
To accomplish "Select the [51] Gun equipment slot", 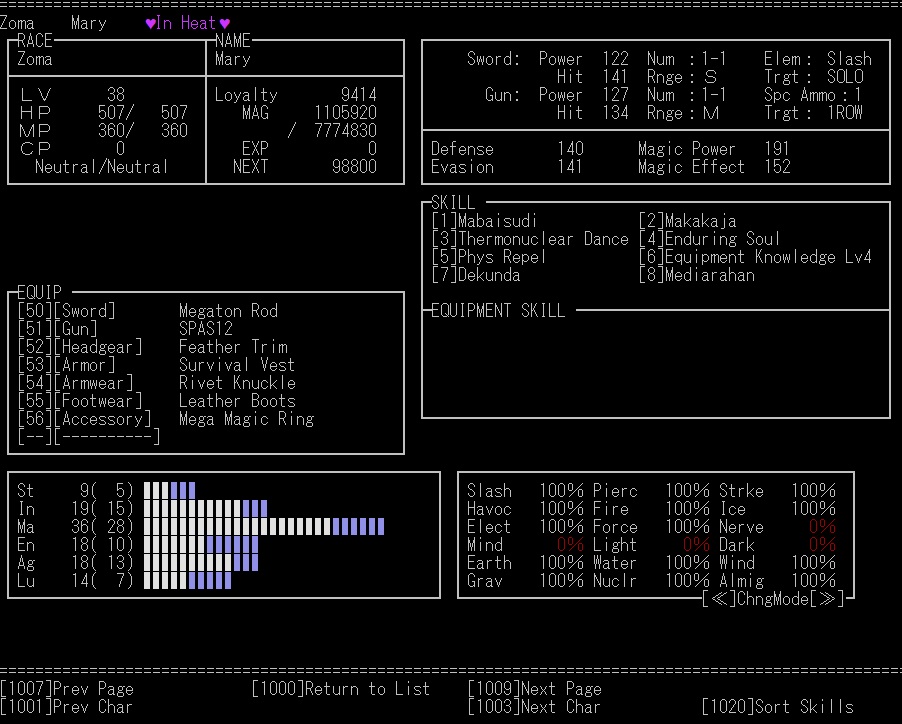I will [x=58, y=329].
